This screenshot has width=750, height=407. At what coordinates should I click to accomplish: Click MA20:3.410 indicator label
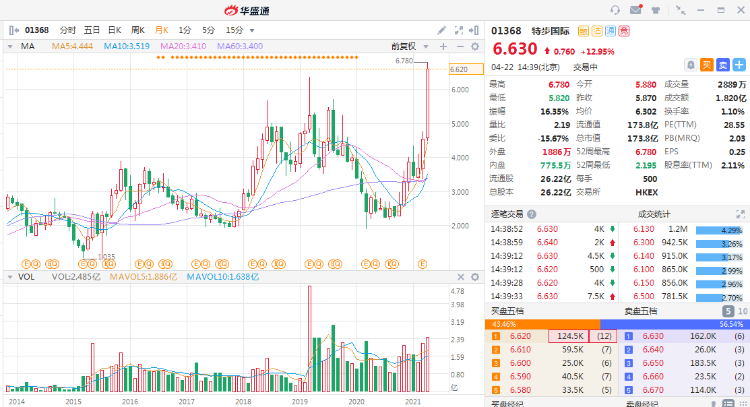click(x=183, y=46)
